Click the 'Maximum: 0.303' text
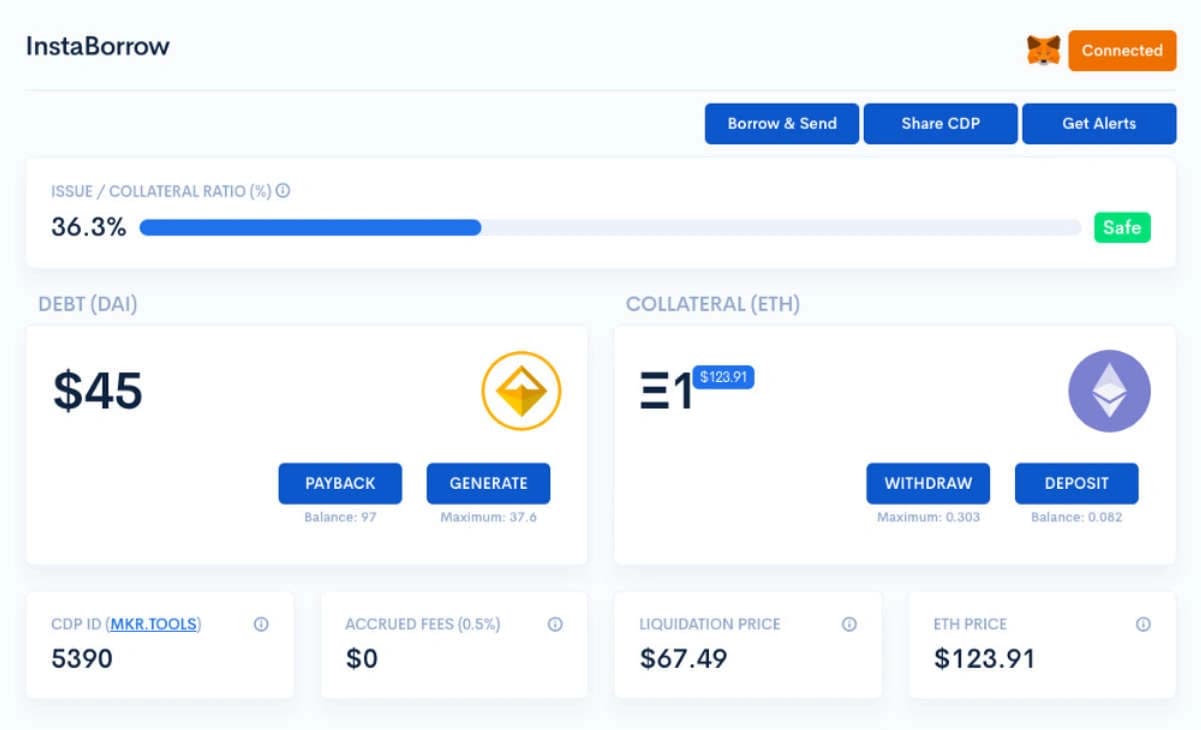Image resolution: width=1201 pixels, height=730 pixels. click(x=928, y=518)
